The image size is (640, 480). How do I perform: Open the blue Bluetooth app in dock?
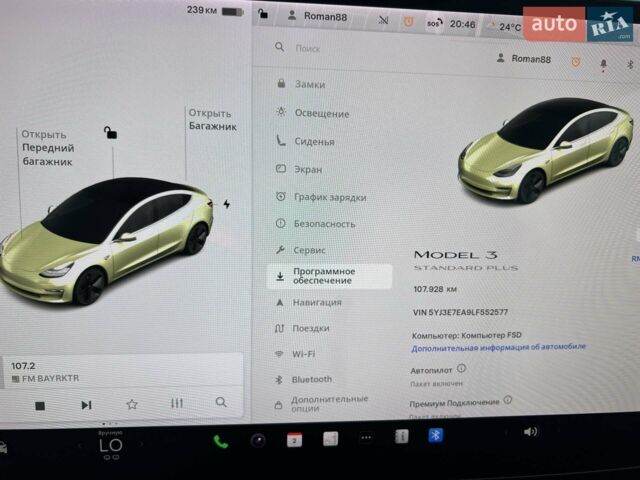click(435, 436)
